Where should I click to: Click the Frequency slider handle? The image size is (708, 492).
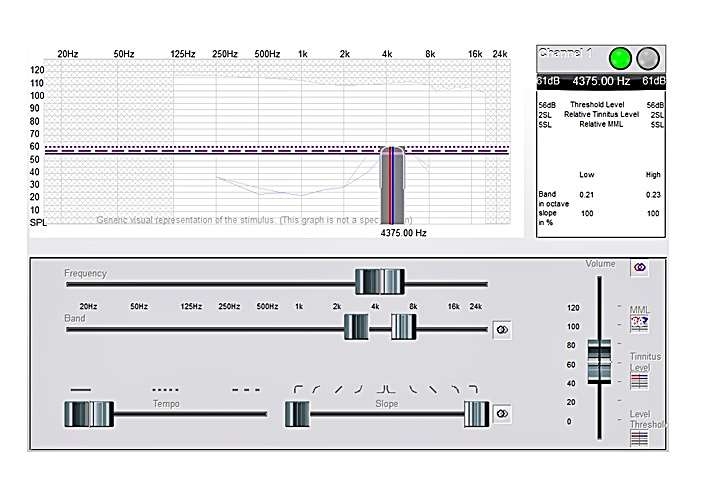(380, 281)
